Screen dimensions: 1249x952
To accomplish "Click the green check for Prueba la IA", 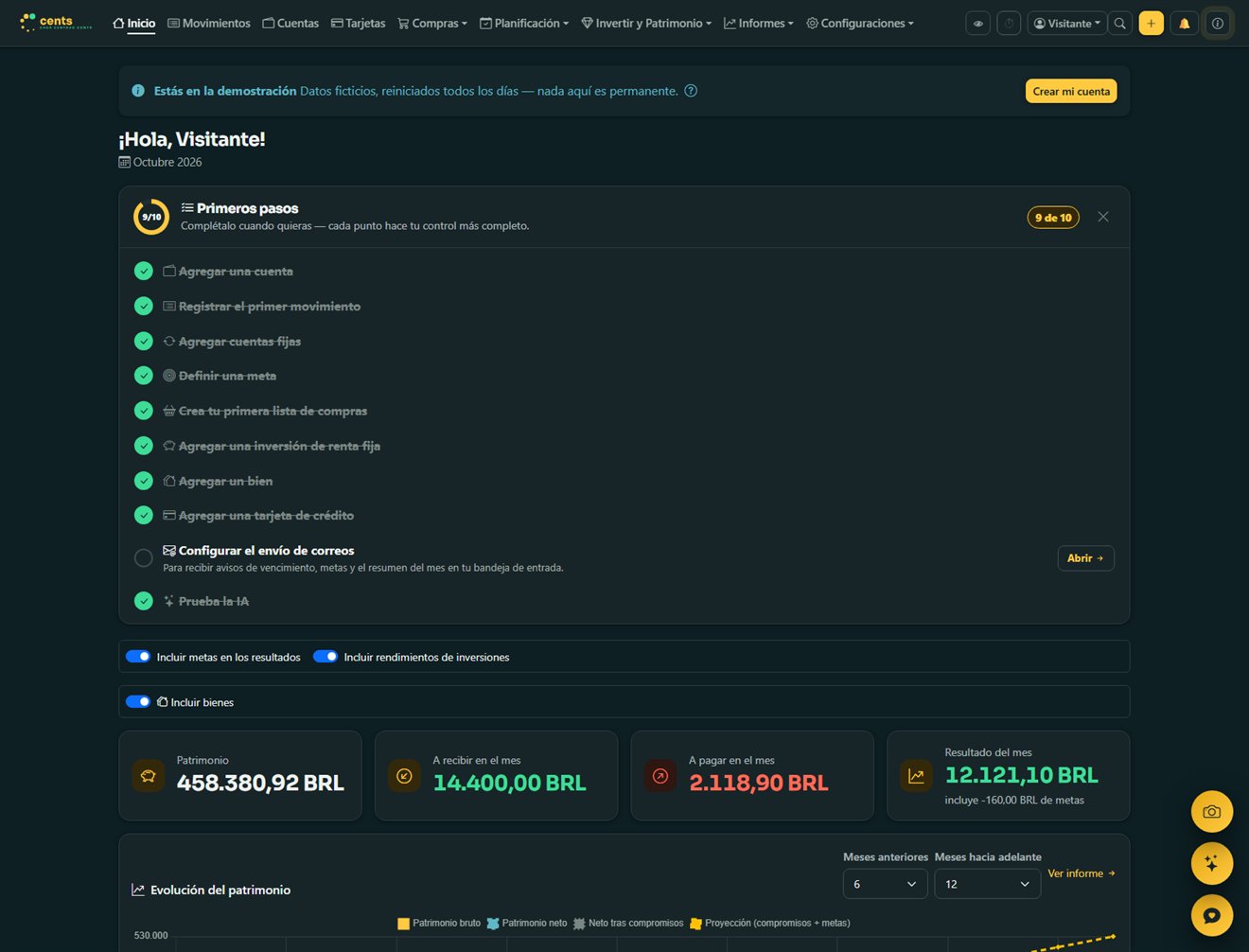I will [144, 601].
